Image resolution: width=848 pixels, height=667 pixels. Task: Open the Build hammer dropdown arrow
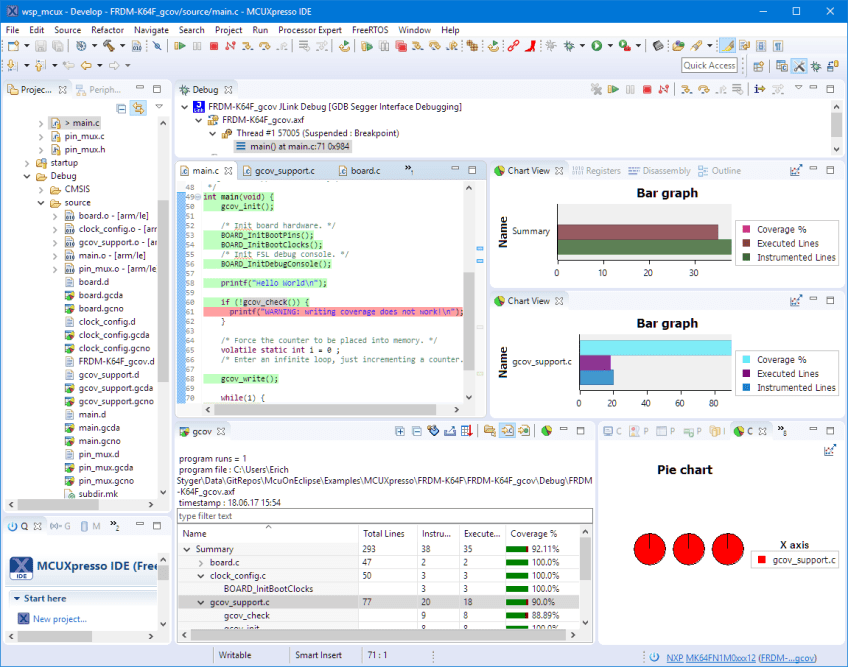(122, 46)
